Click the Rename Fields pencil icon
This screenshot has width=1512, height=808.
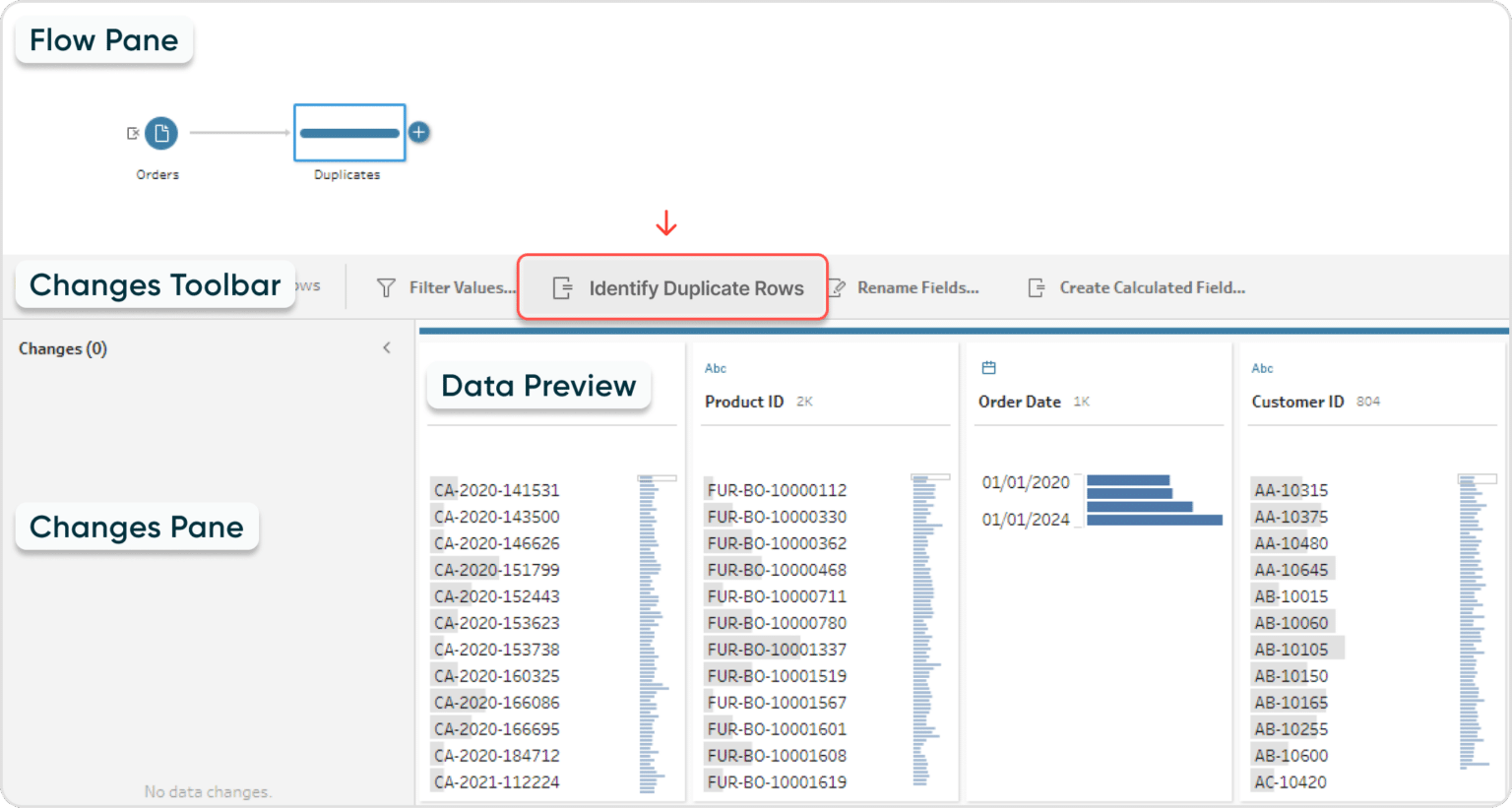tap(838, 287)
